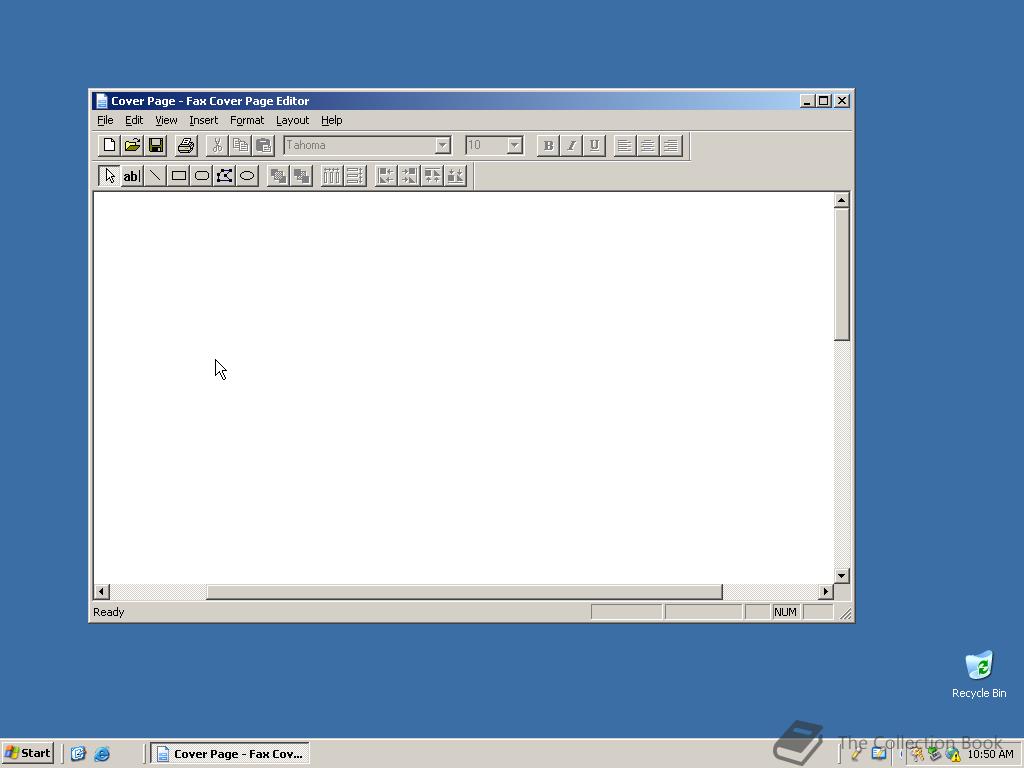Open the File menu
The image size is (1024, 768).
click(105, 120)
